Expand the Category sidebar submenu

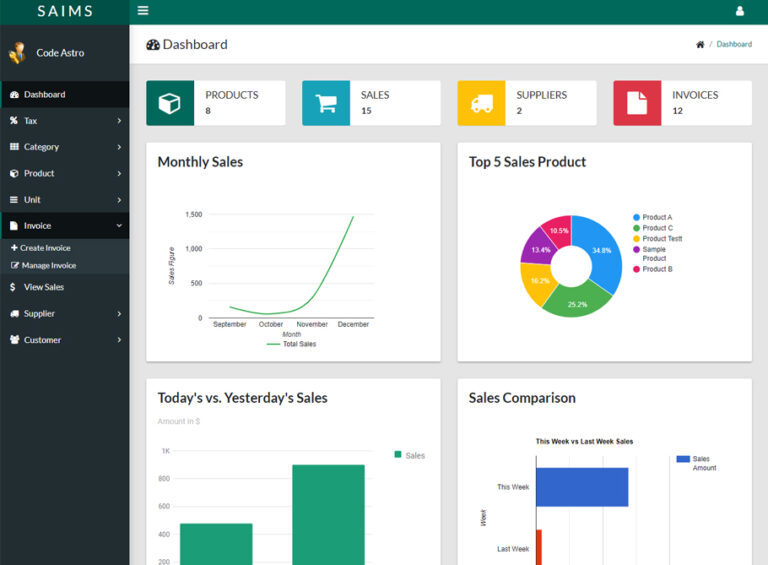click(x=64, y=147)
